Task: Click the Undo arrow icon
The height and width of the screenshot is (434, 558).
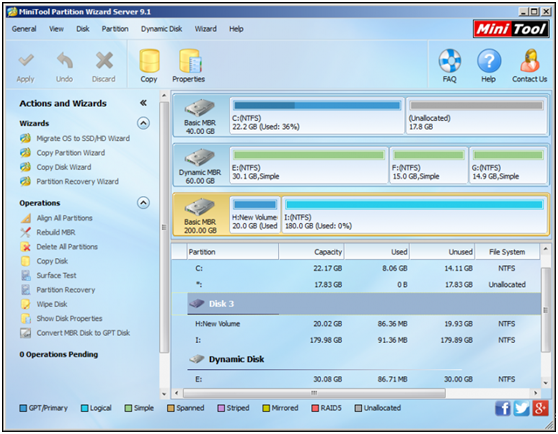Action: coord(65,61)
